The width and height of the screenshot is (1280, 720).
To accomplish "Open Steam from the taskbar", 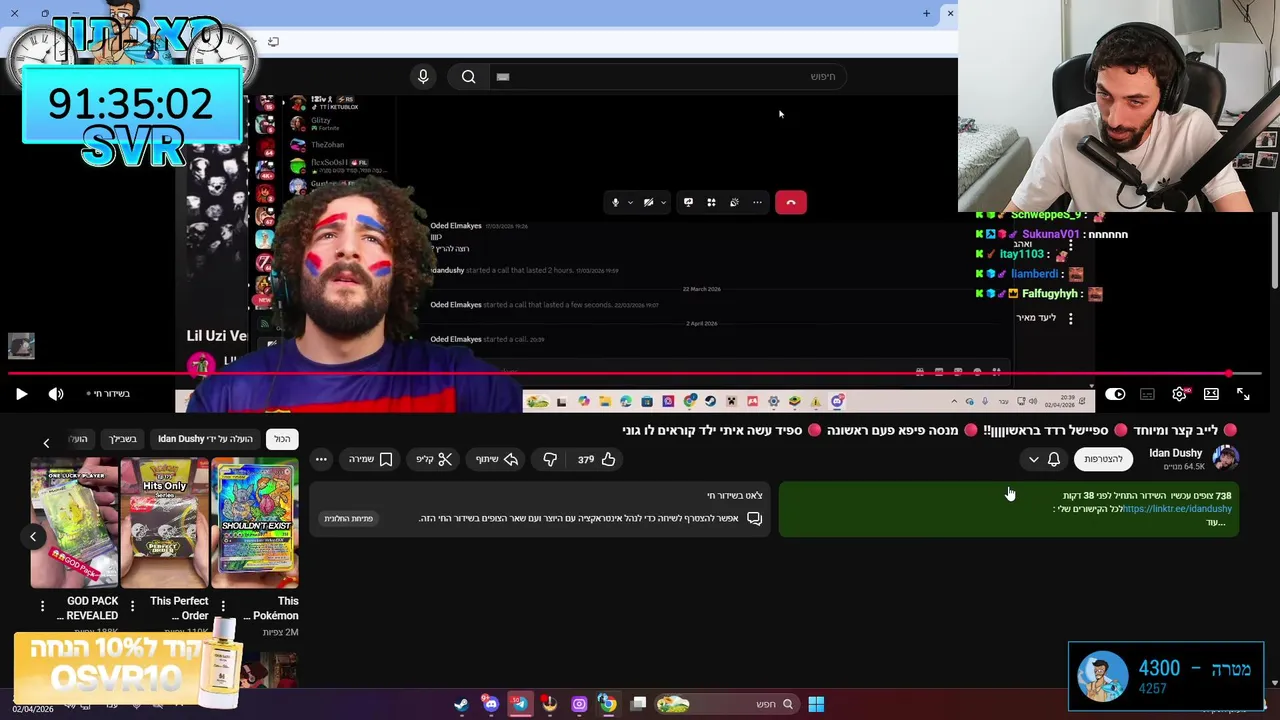I will 461,704.
